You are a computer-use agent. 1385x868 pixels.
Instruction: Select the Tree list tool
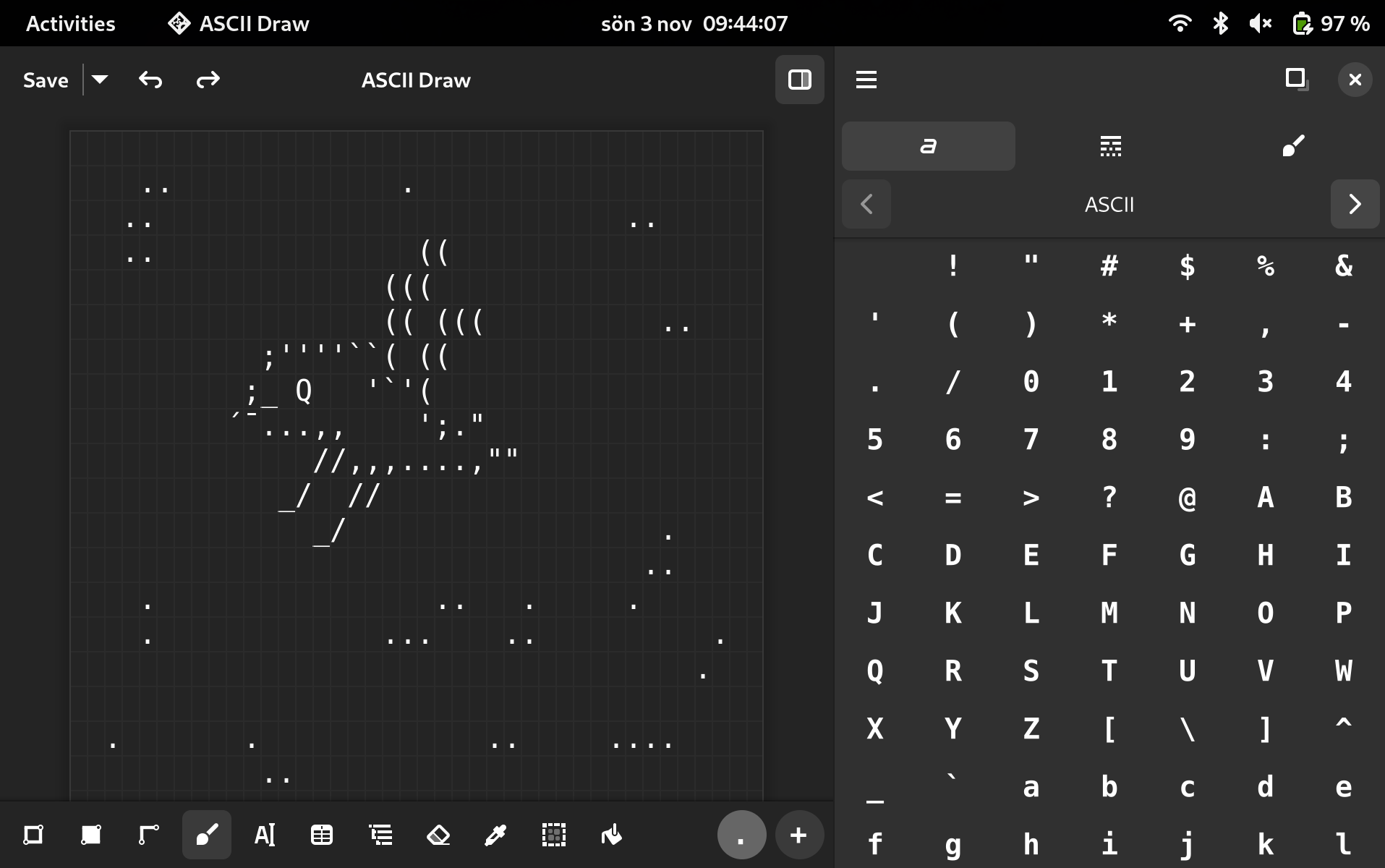pos(380,835)
